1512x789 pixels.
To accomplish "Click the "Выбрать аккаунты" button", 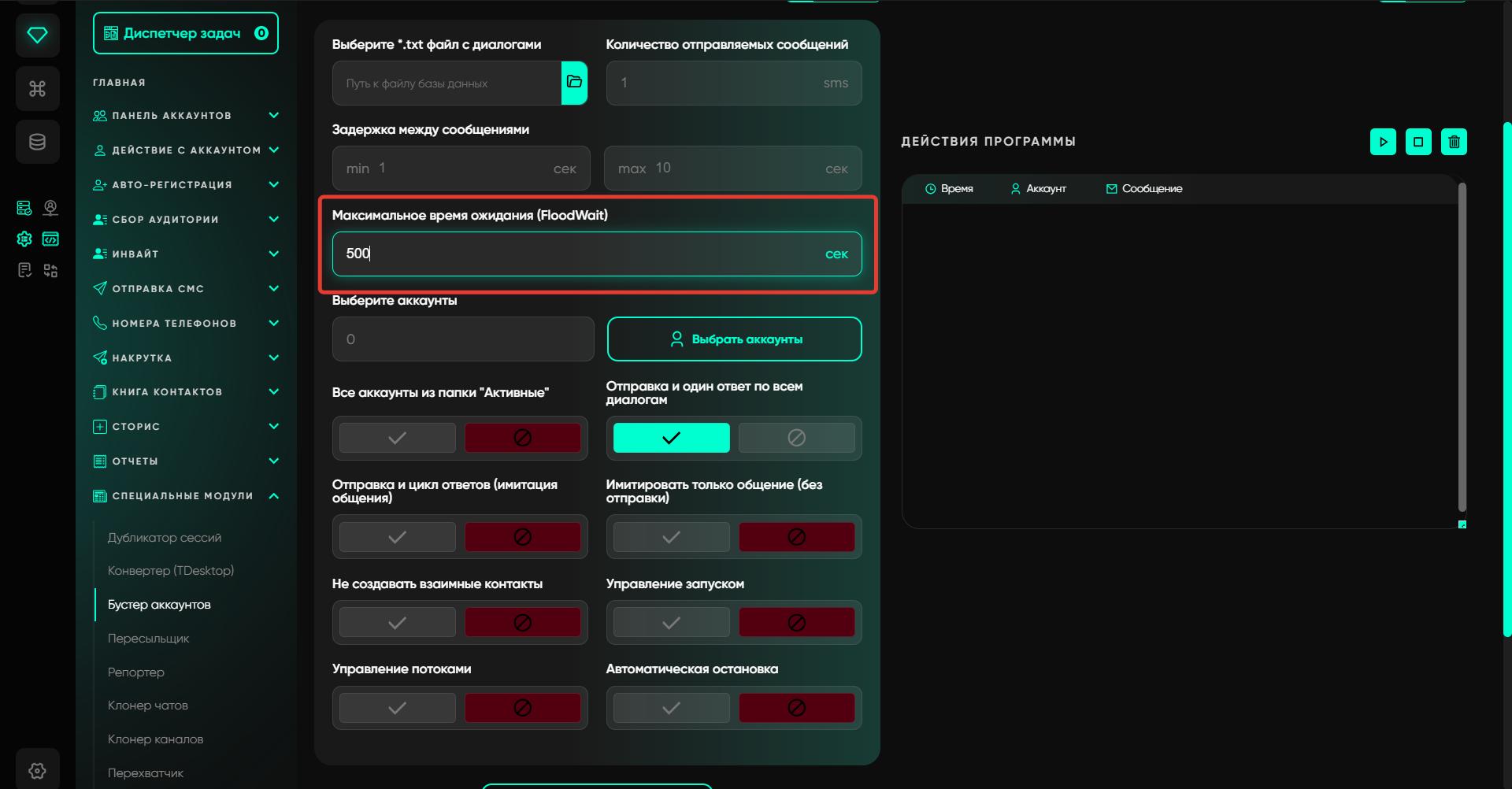I will click(734, 339).
